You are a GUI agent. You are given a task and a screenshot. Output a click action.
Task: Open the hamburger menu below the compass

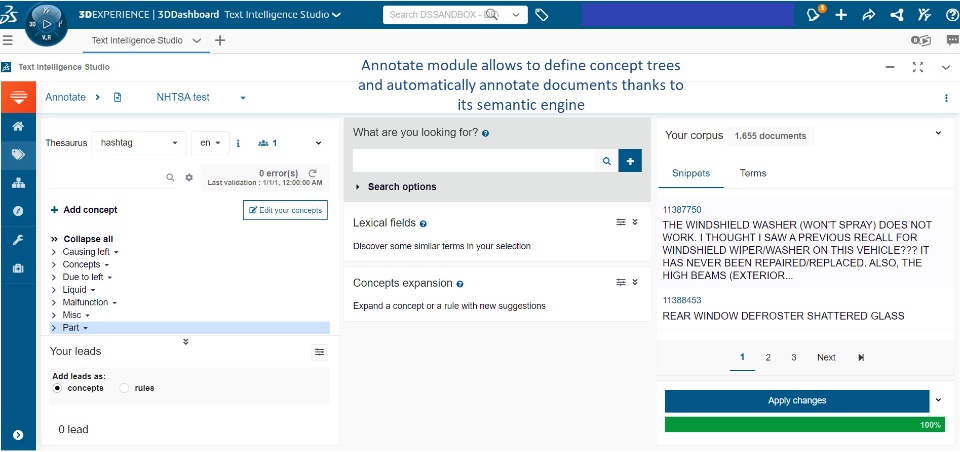tap(8, 40)
